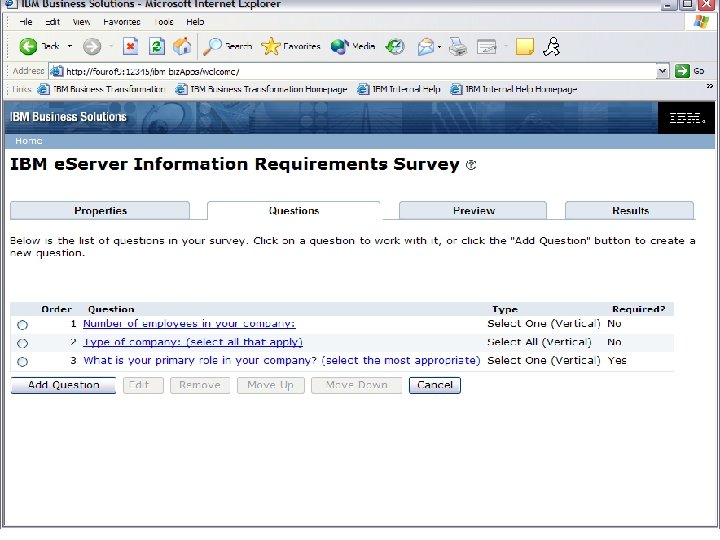Open the Help menu

click(x=195, y=22)
